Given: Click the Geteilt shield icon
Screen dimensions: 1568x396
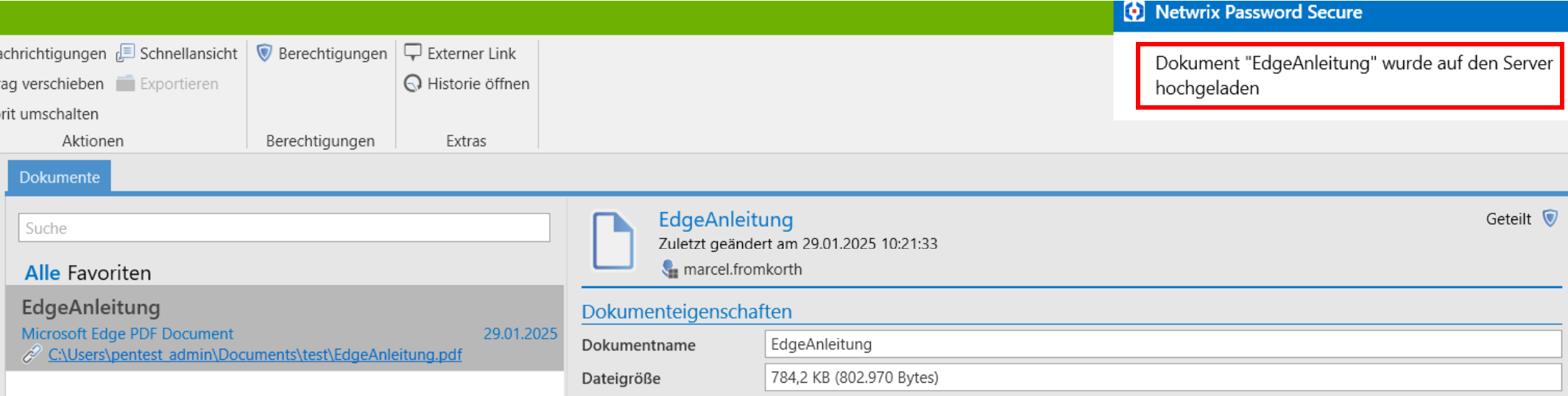Looking at the screenshot, I should 1550,219.
